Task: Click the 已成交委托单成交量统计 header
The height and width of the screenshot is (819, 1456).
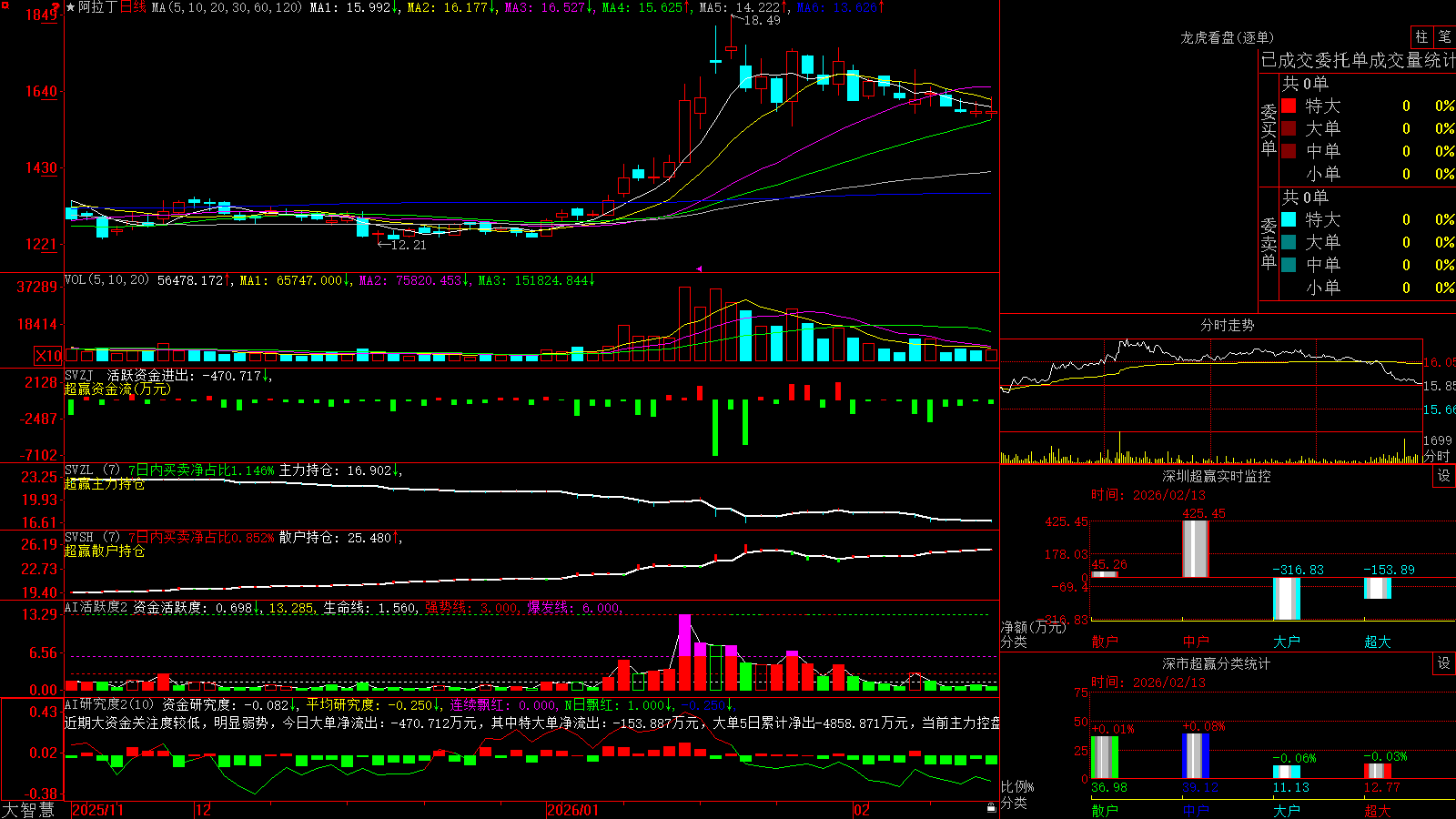Action: coord(1358,60)
